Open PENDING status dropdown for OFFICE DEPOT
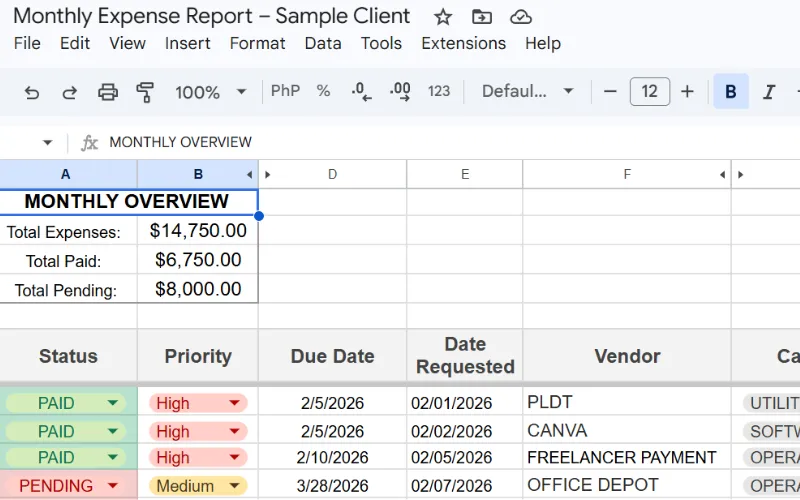Viewport: 800px width, 500px height. pyautogui.click(x=113, y=486)
